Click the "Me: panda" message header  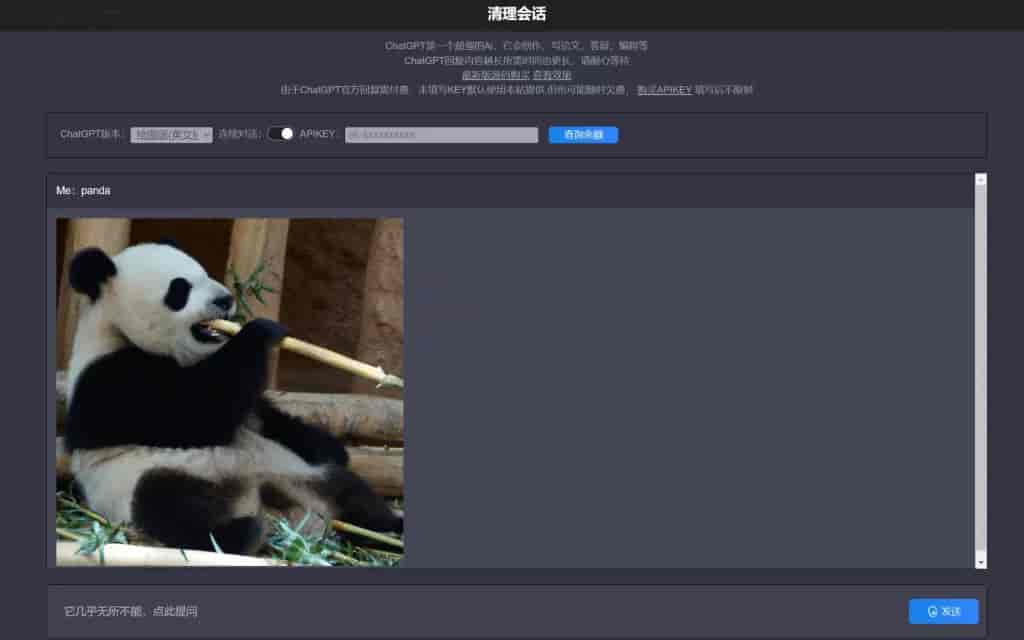tap(84, 190)
